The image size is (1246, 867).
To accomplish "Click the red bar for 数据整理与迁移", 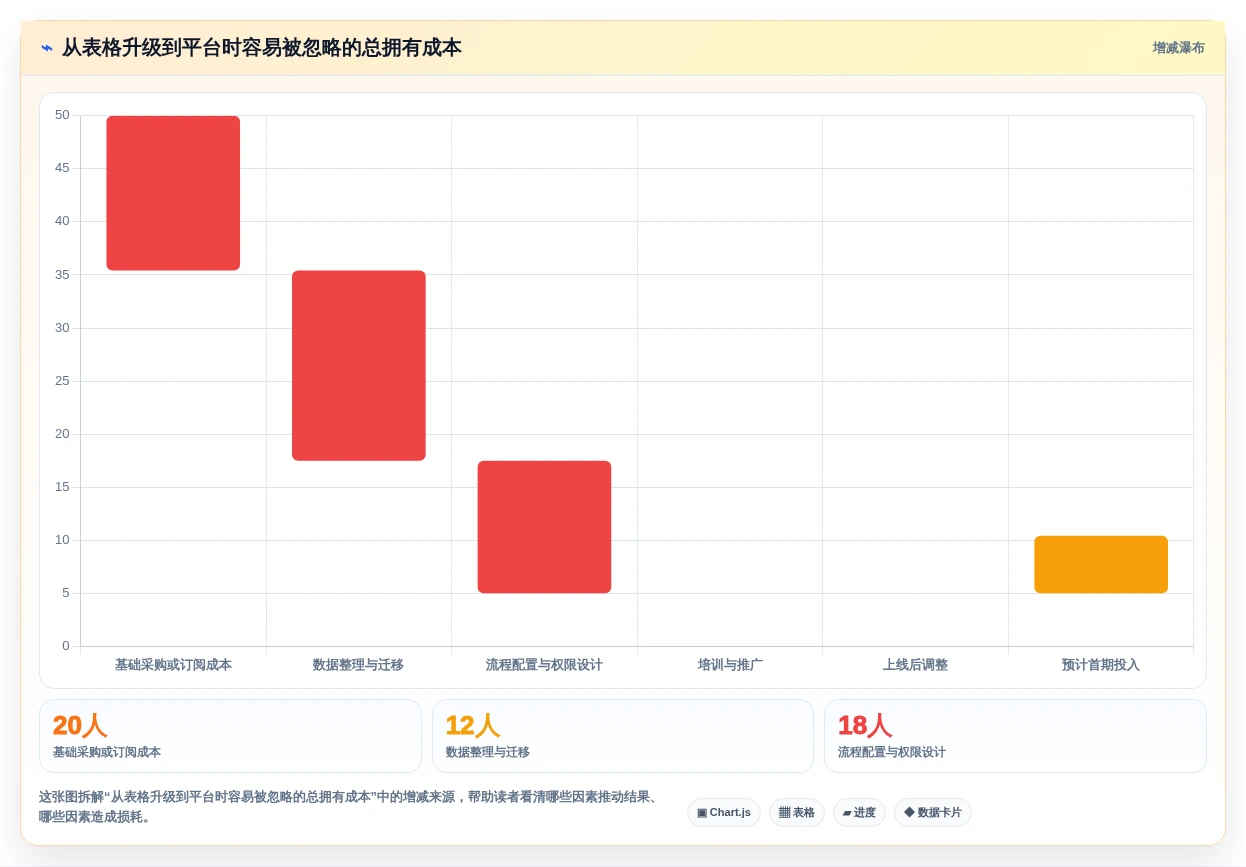I will (359, 365).
